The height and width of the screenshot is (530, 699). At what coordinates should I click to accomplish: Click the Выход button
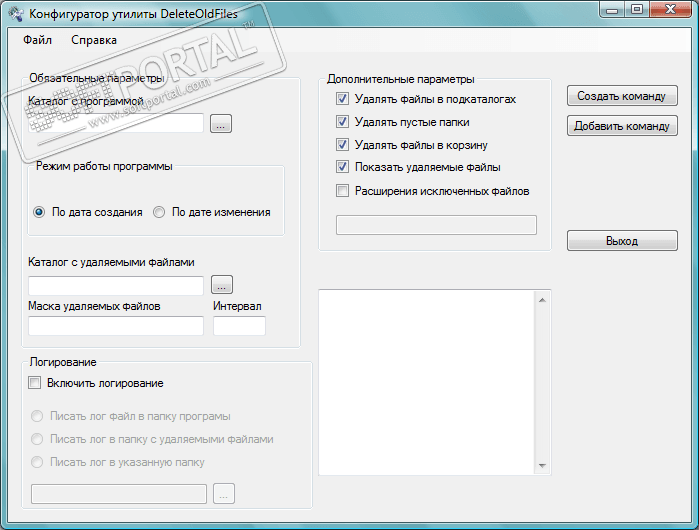(x=622, y=241)
